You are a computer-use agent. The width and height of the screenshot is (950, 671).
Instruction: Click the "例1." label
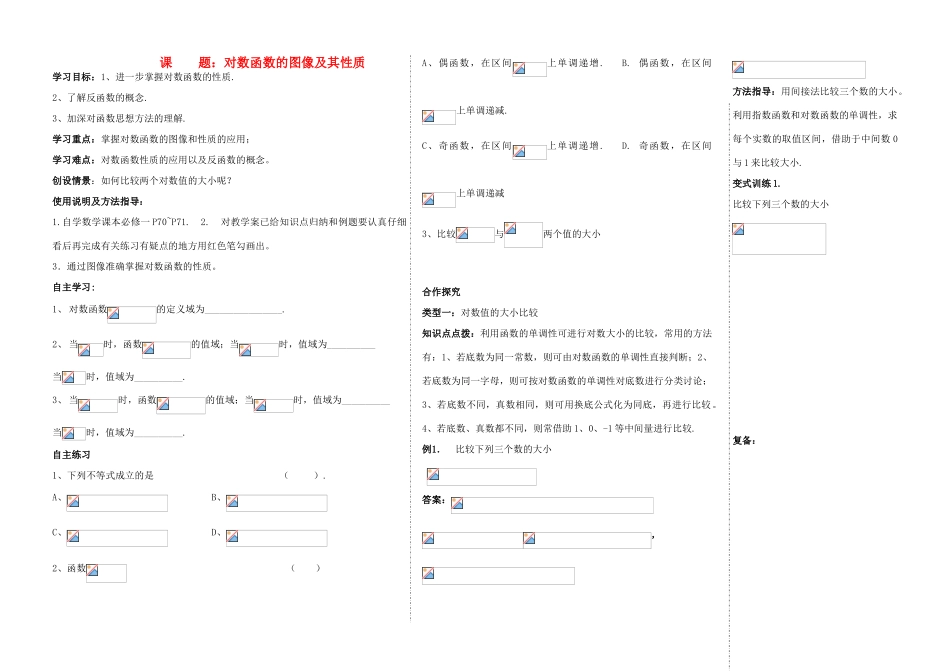tap(431, 449)
